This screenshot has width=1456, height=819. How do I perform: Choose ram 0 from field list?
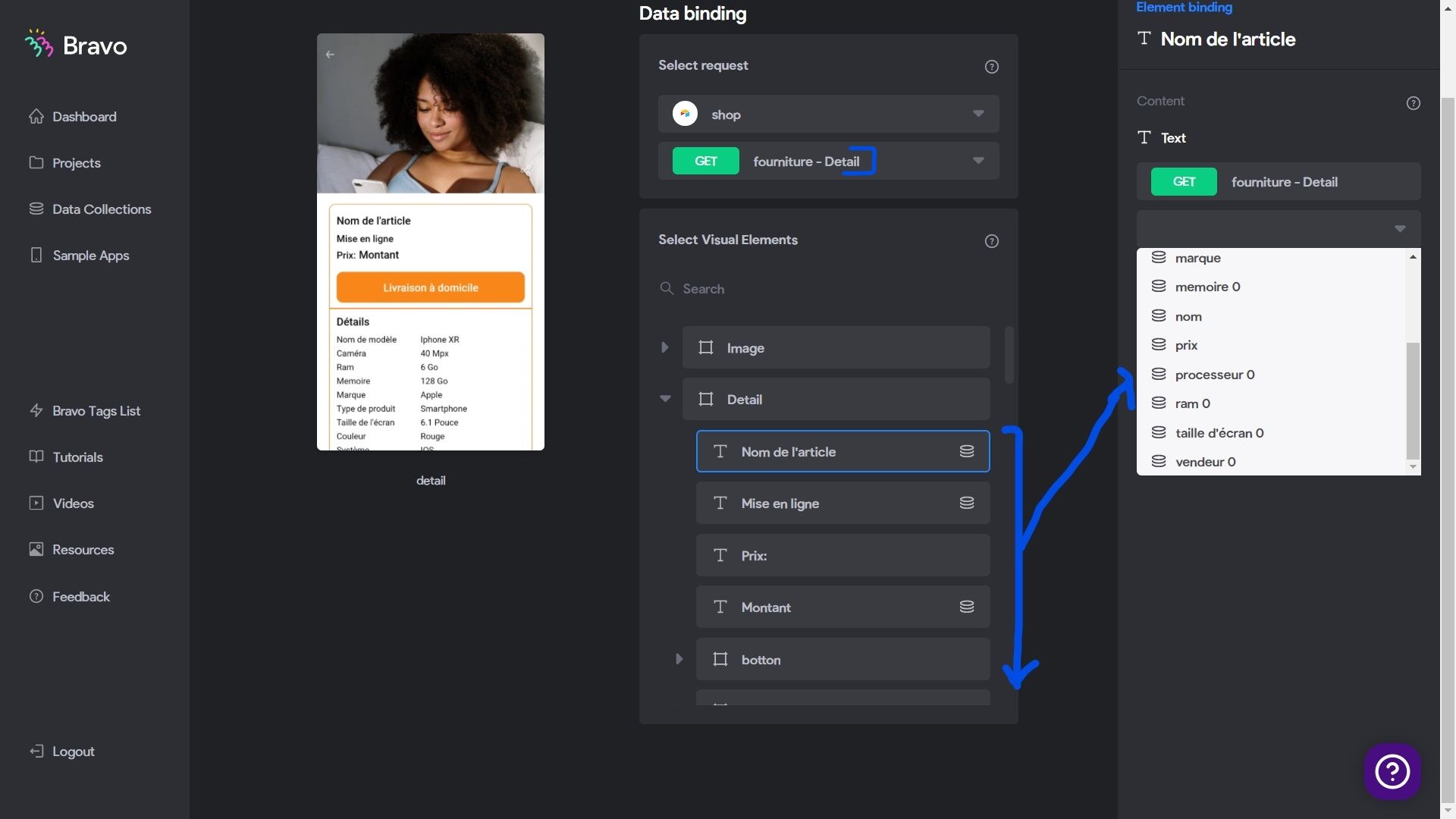tap(1271, 403)
